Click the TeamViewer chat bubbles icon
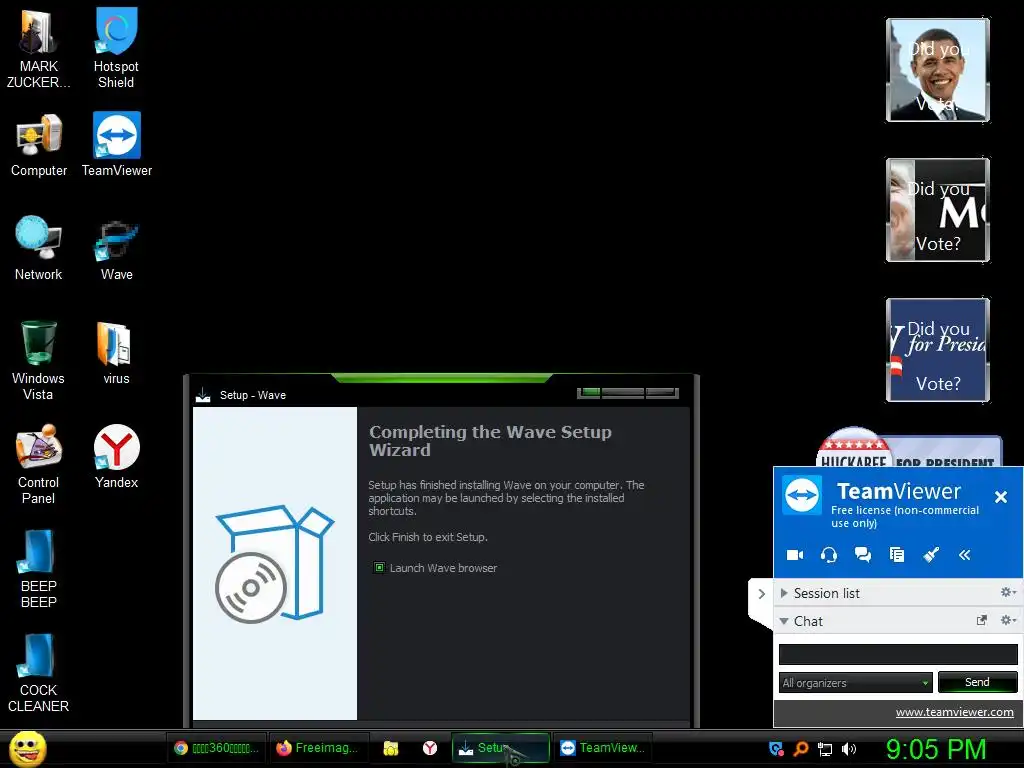 [x=863, y=555]
